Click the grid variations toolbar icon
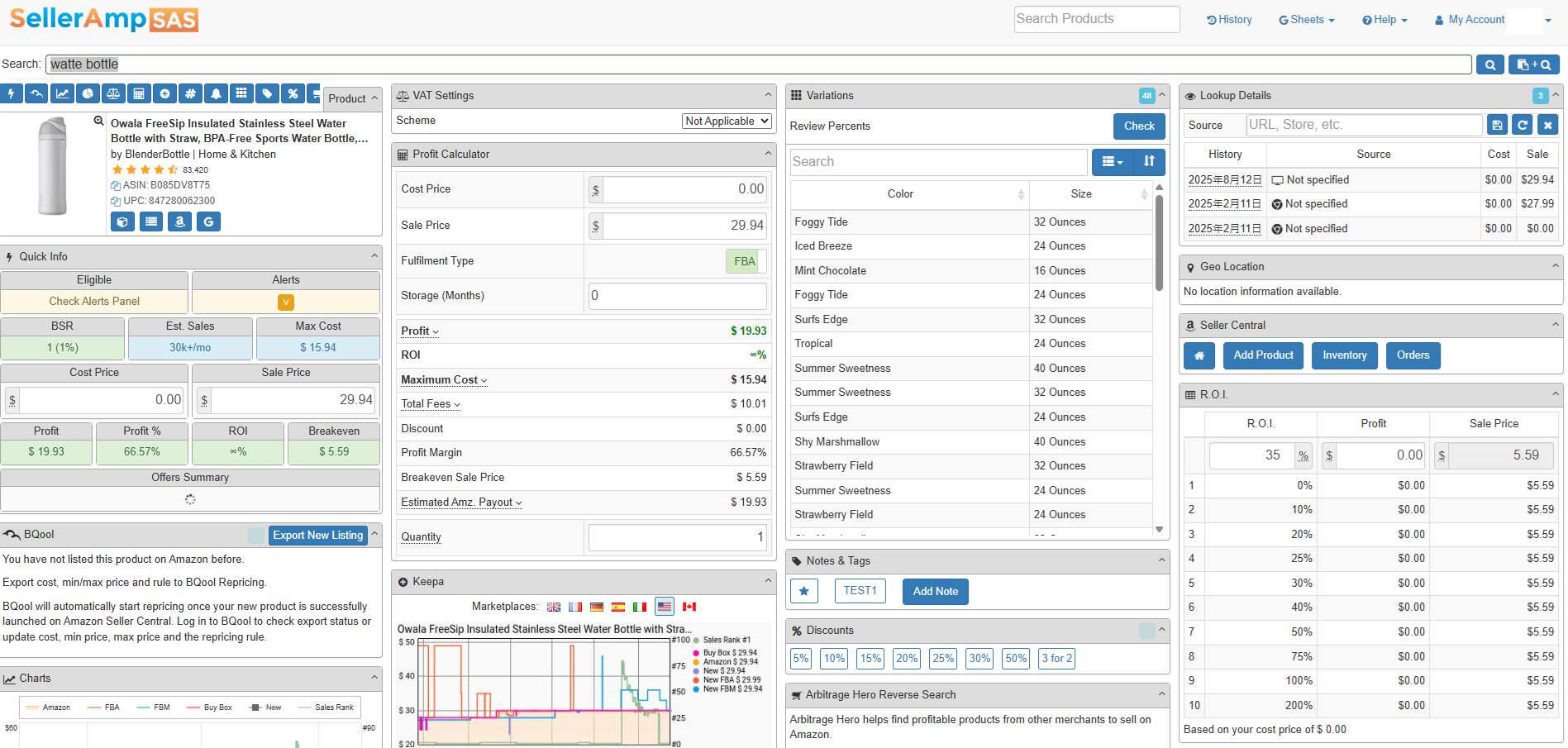Screen dimensions: 1568x748 (241, 94)
